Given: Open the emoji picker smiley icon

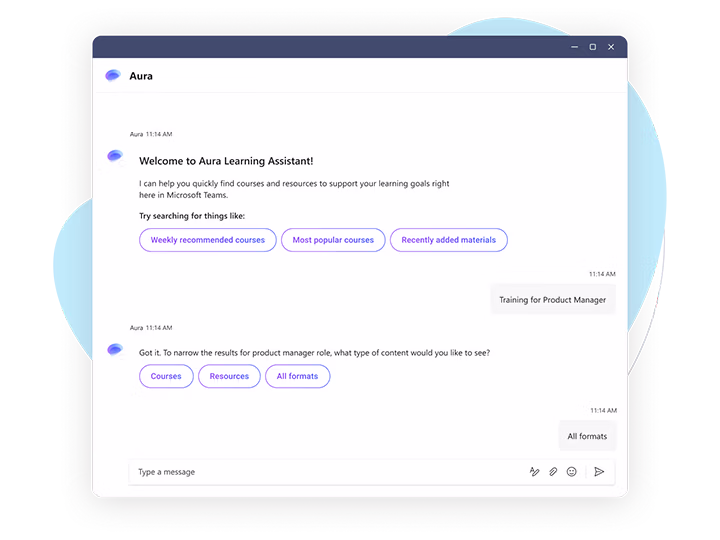Looking at the screenshot, I should click(x=571, y=472).
